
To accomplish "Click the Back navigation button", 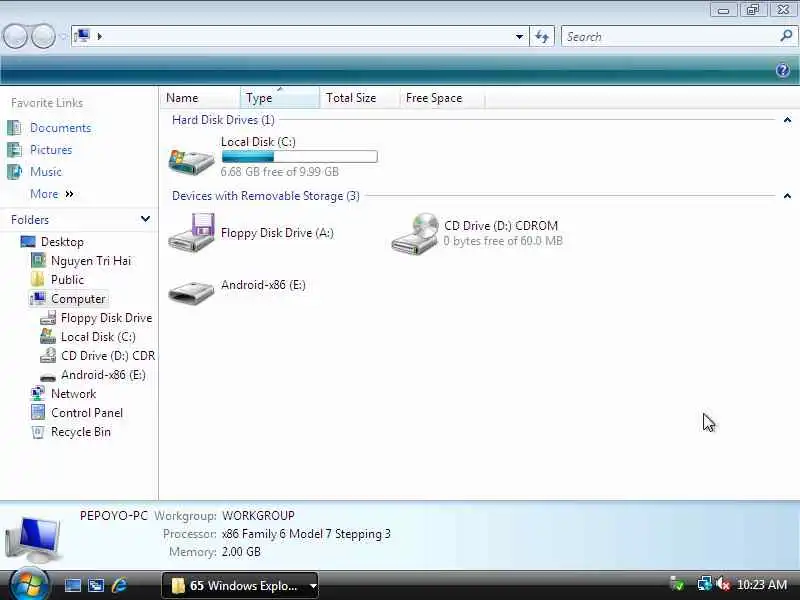I will (15, 36).
